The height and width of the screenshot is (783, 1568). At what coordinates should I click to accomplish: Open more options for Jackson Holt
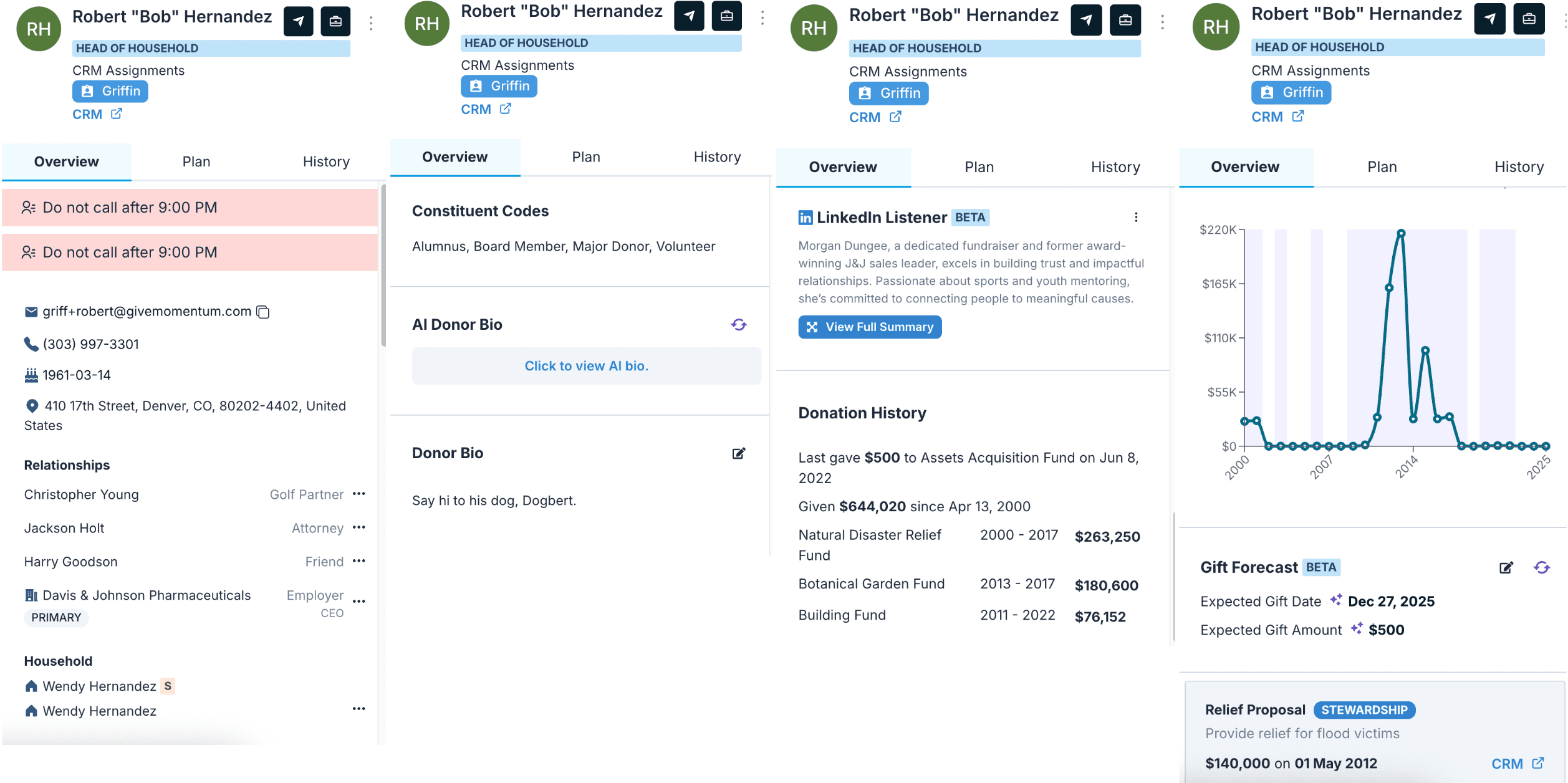tap(358, 527)
